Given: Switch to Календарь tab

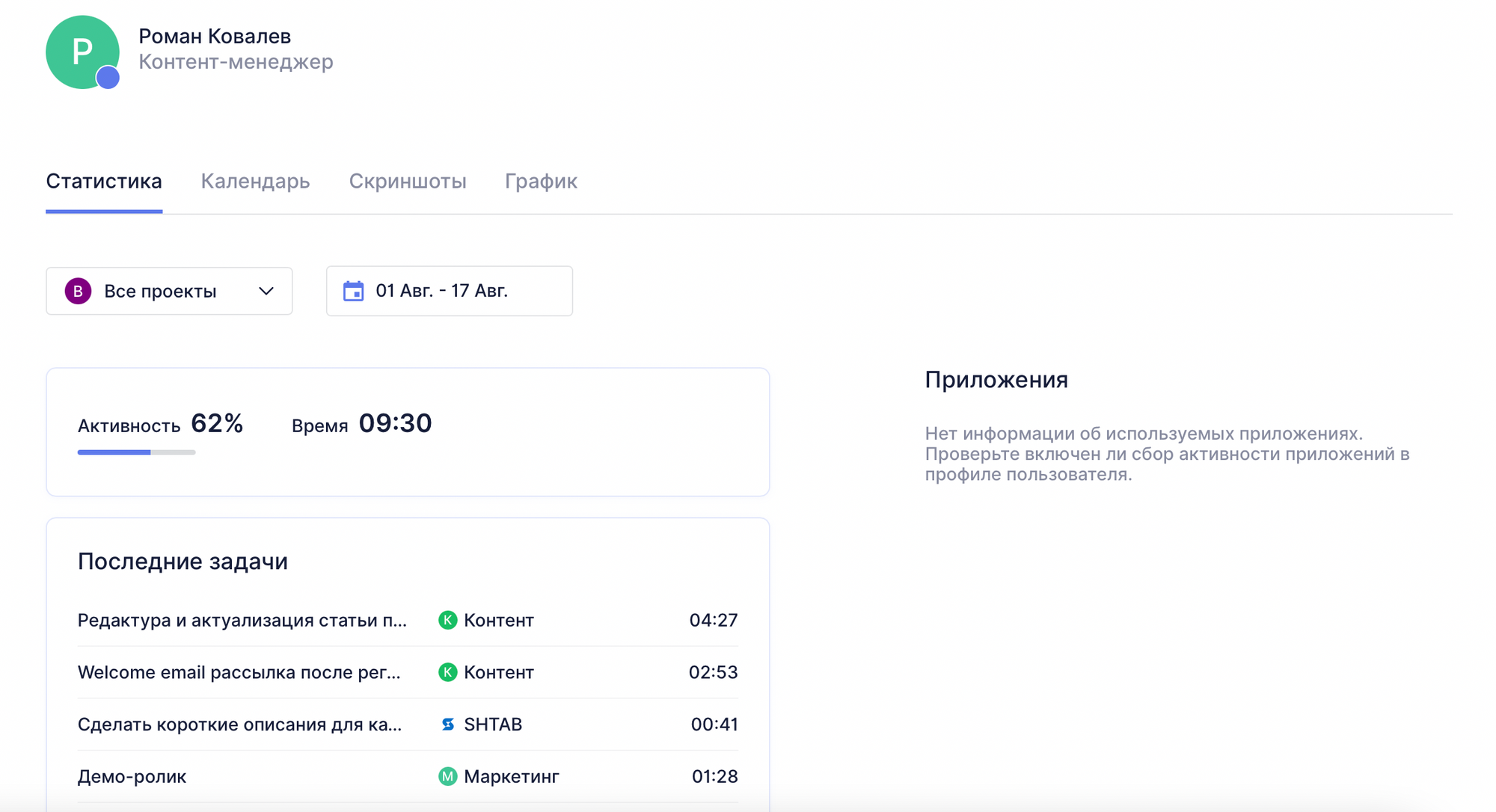Looking at the screenshot, I should pyautogui.click(x=256, y=181).
